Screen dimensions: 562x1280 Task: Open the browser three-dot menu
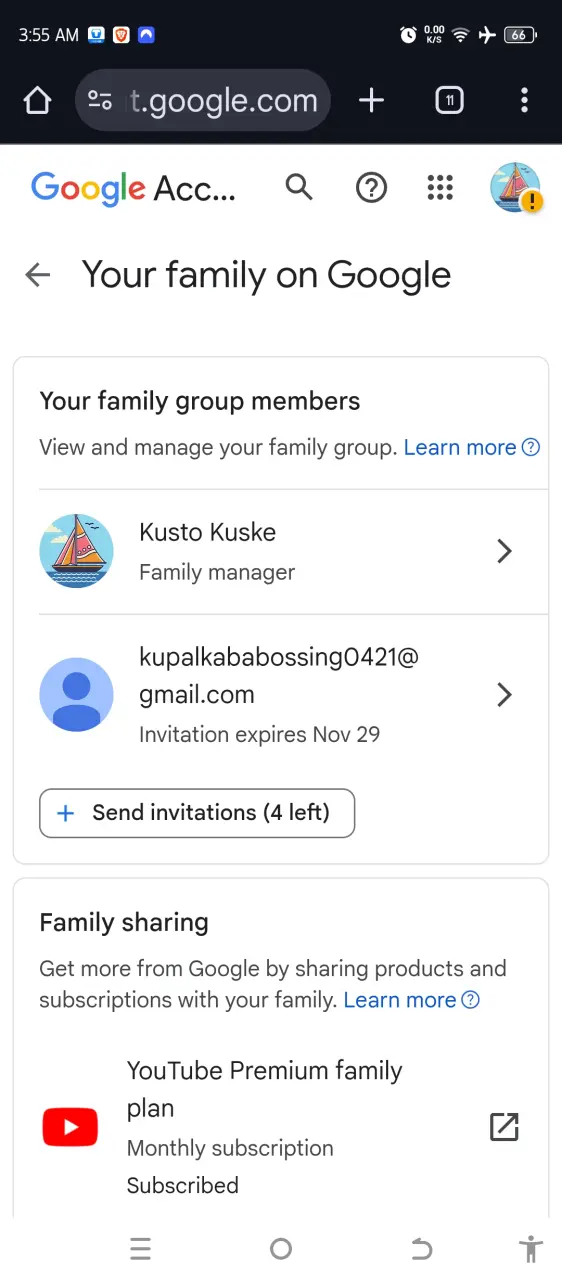pyautogui.click(x=524, y=100)
